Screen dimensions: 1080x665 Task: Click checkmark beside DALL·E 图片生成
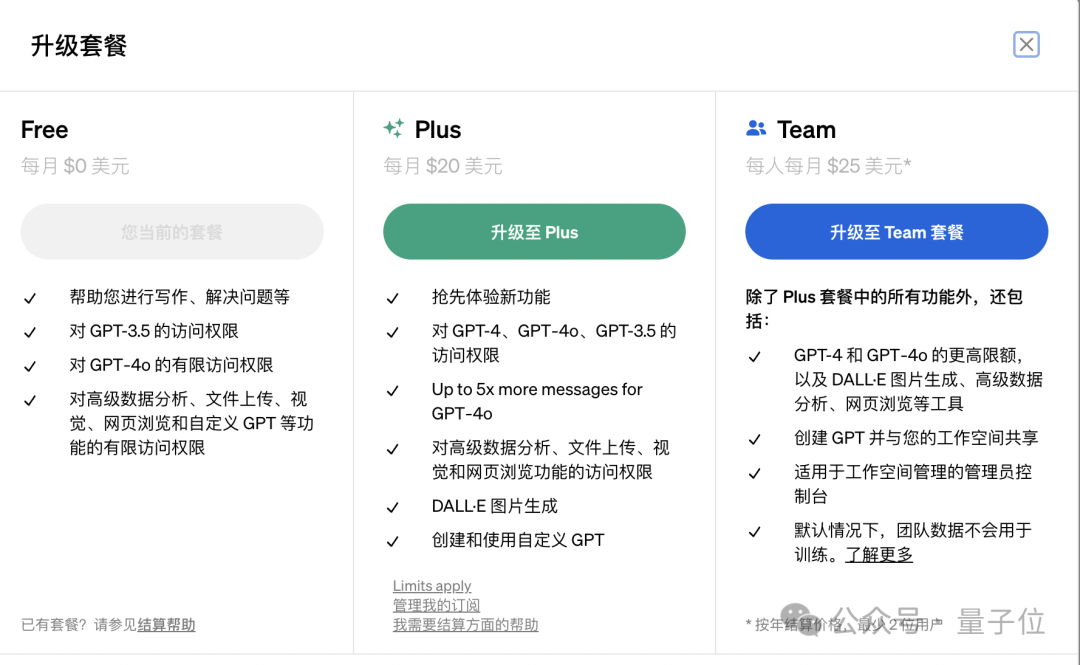click(x=392, y=508)
